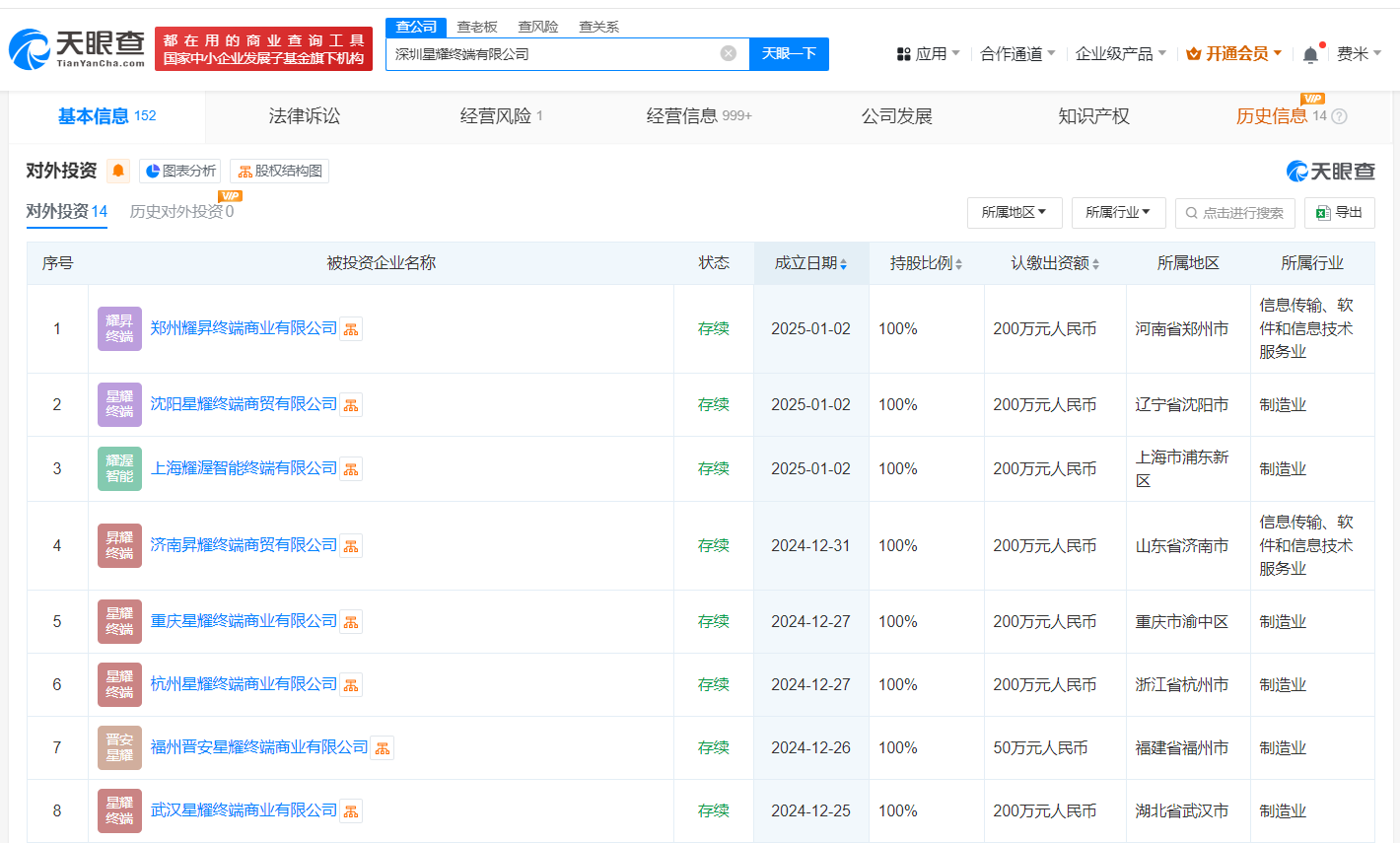The height and width of the screenshot is (843, 1400).
Task: Click the 星耀终端 logo for 沈阳星耀终端商贸有限公司
Action: 119,404
